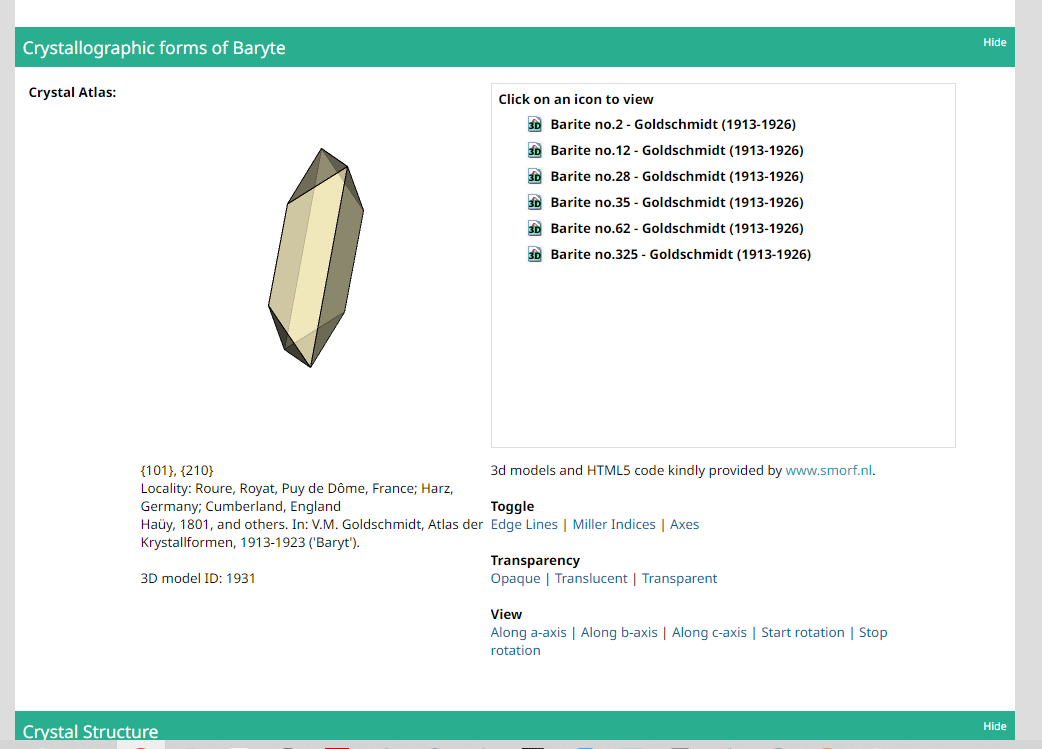Select the 3D icon next to Barite no.35
Screen dimensions: 1042x749
pyautogui.click(x=534, y=203)
